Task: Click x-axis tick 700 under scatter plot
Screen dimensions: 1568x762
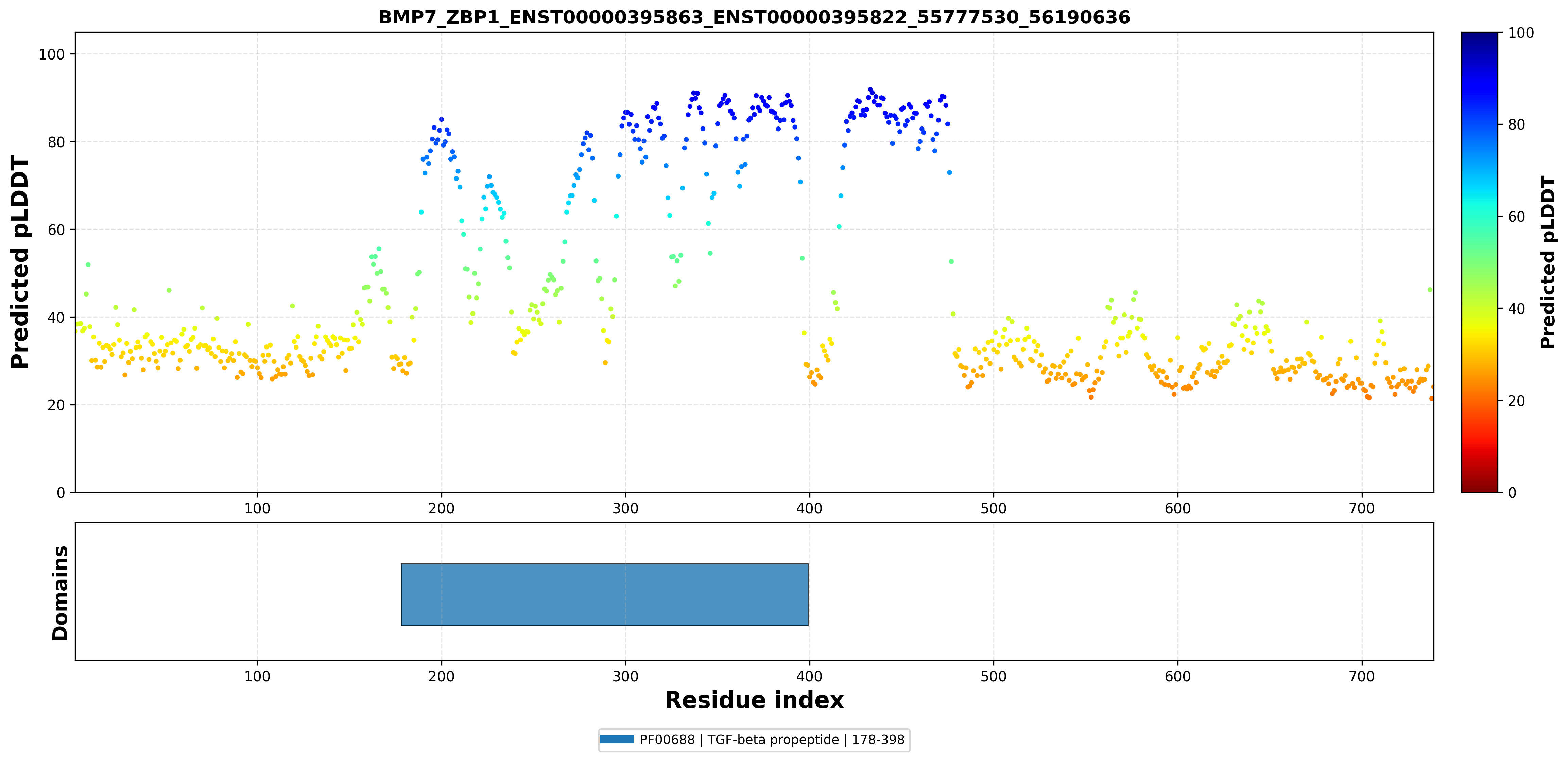Action: [1362, 509]
